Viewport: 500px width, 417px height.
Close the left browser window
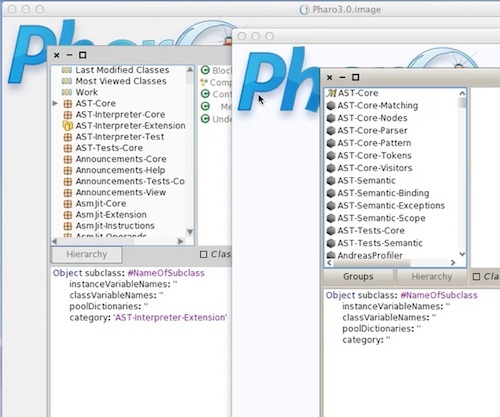(x=57, y=55)
